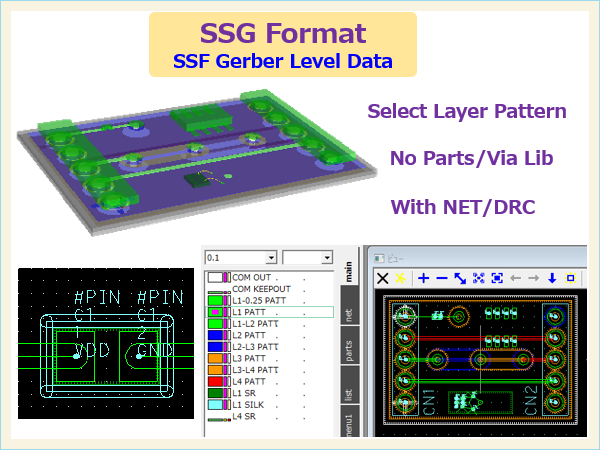Image resolution: width=600 pixels, height=450 pixels.
Task: Click the fit-to-frame view icon
Action: click(x=496, y=278)
